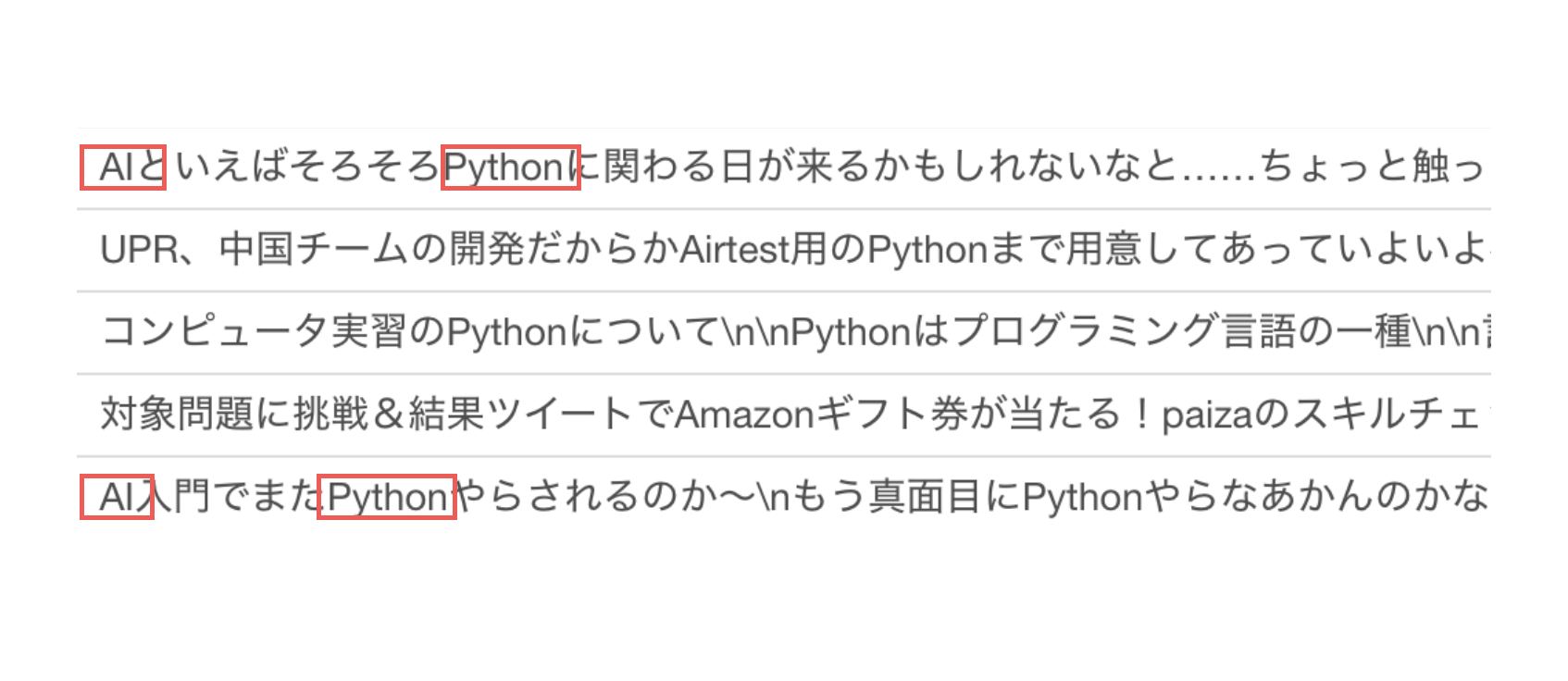Screen dimensions: 1568x681
Task: Click "Python" in the Airtest row
Action: click(x=928, y=250)
